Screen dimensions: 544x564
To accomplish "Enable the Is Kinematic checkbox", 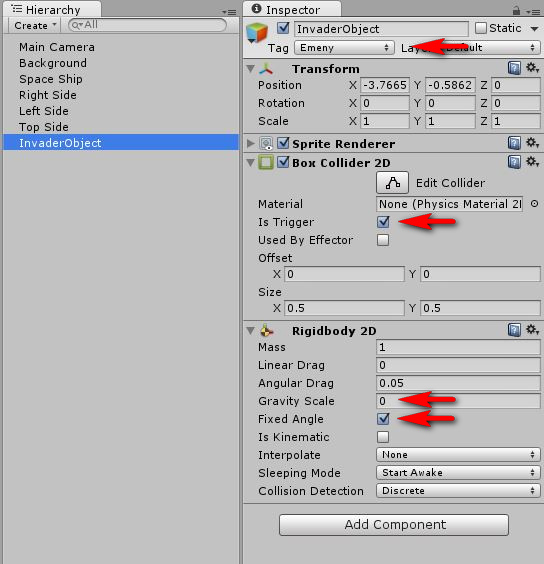I will pyautogui.click(x=383, y=437).
